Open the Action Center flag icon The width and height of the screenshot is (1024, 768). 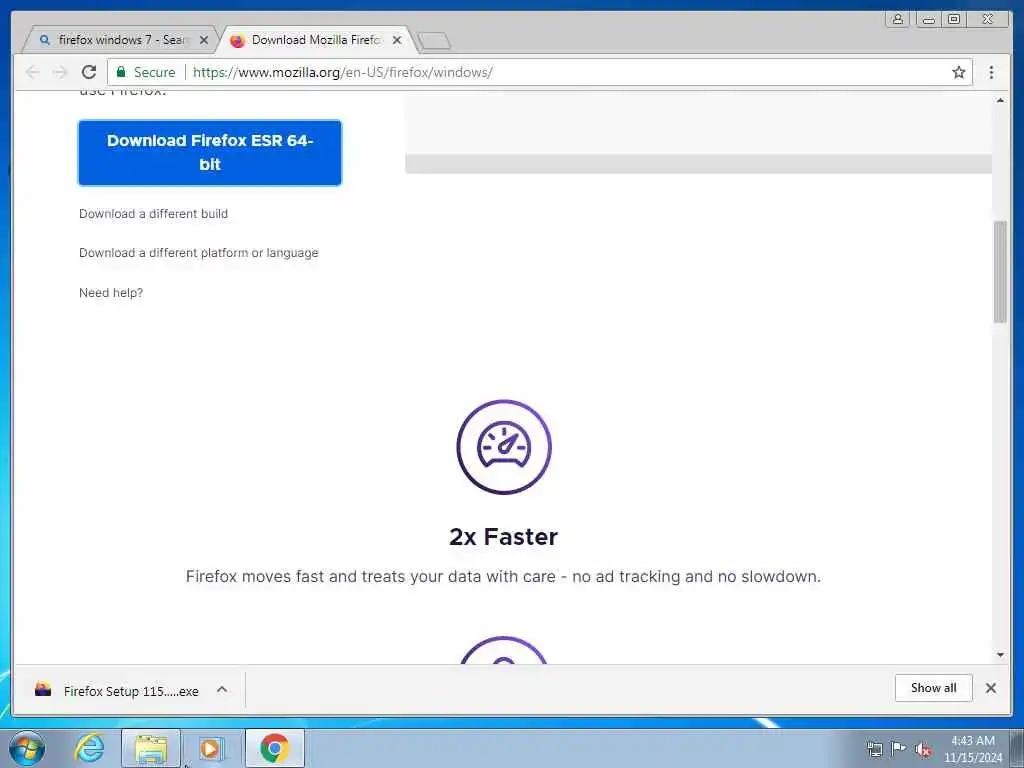899,749
